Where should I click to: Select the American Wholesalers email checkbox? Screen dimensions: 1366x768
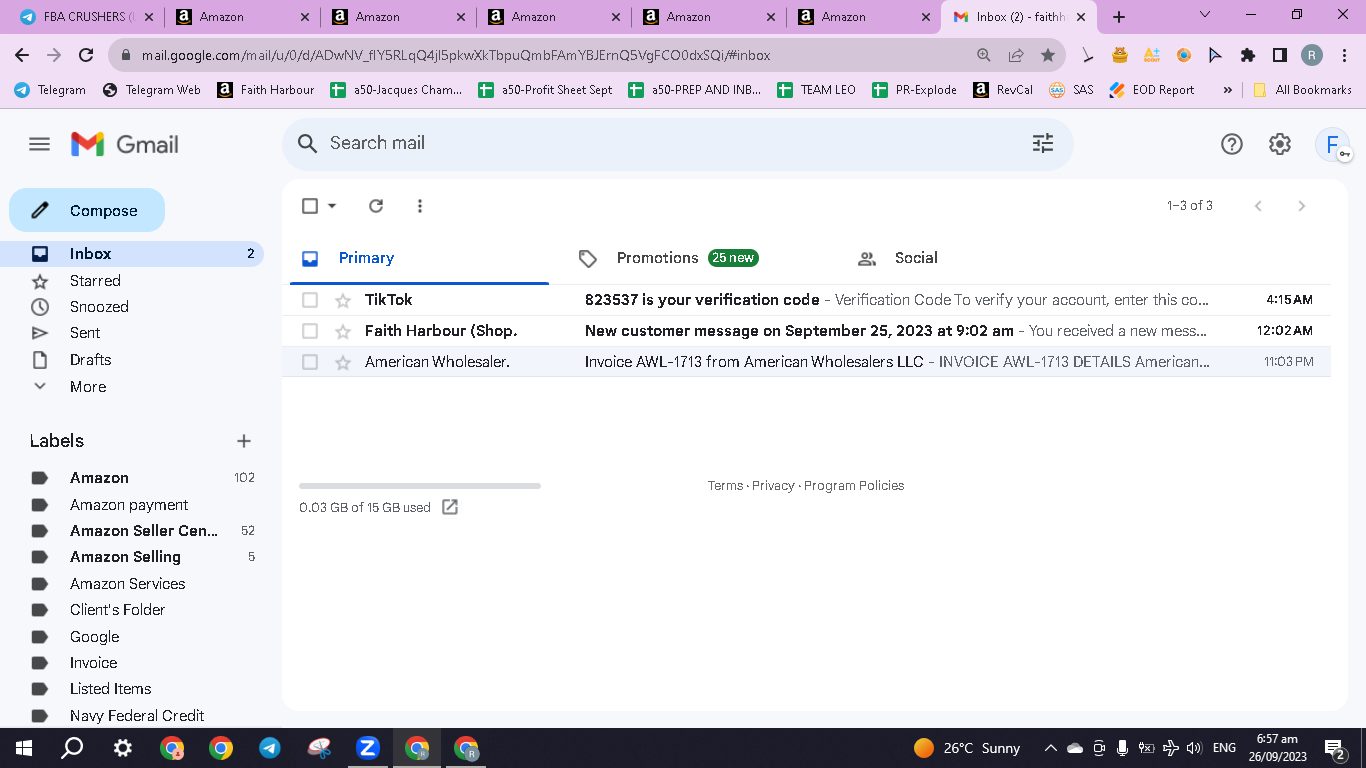[310, 362]
